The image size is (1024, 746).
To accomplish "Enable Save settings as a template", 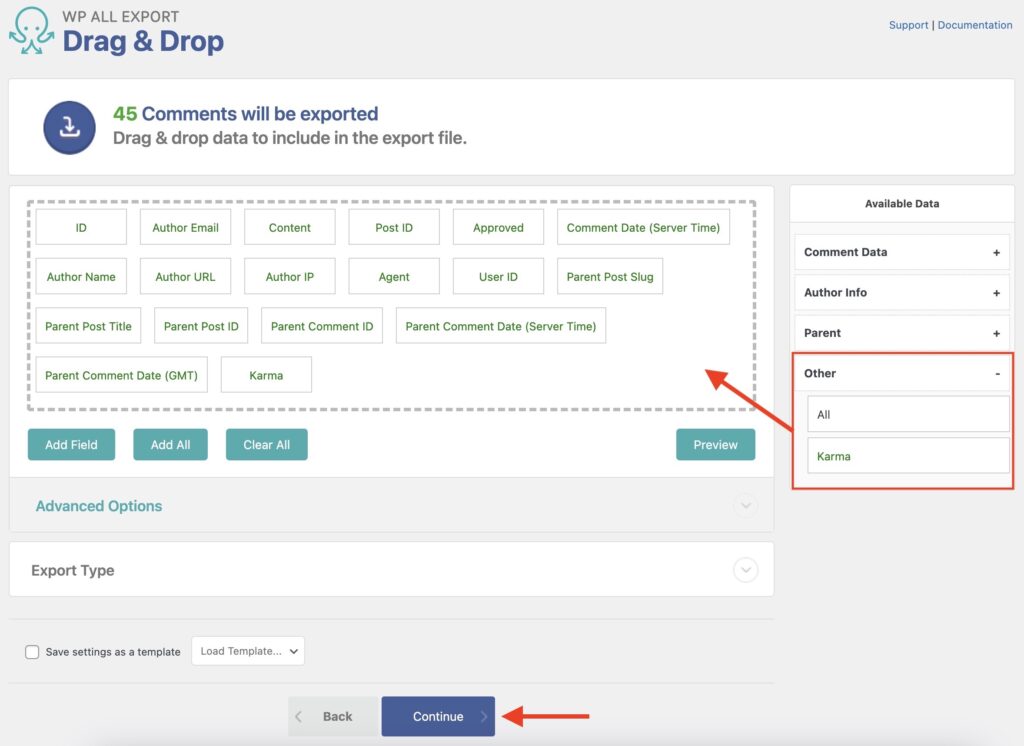I will click(31, 651).
